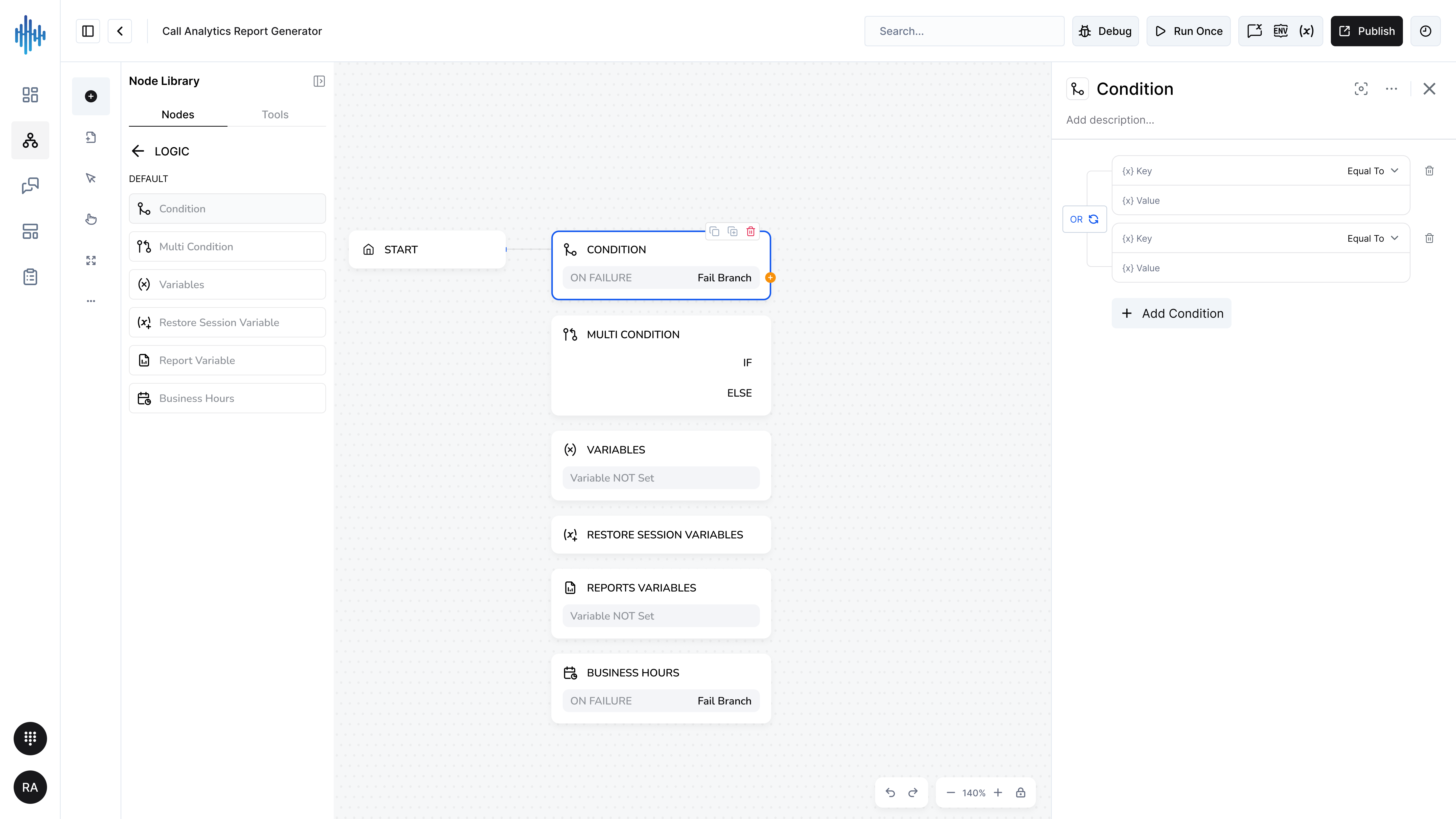Toggle the sidebar panel icon in header
Image resolution: width=1456 pixels, height=819 pixels.
[x=88, y=31]
